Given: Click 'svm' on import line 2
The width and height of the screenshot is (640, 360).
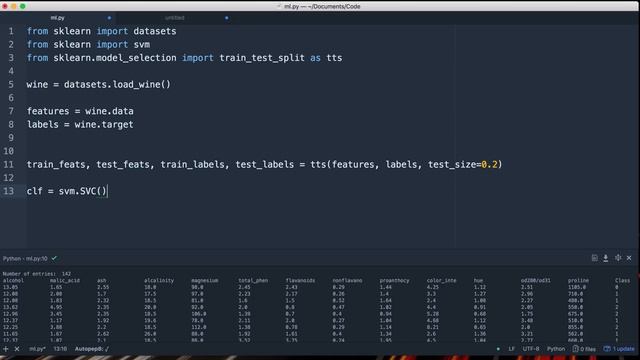Looking at the screenshot, I should (142, 44).
